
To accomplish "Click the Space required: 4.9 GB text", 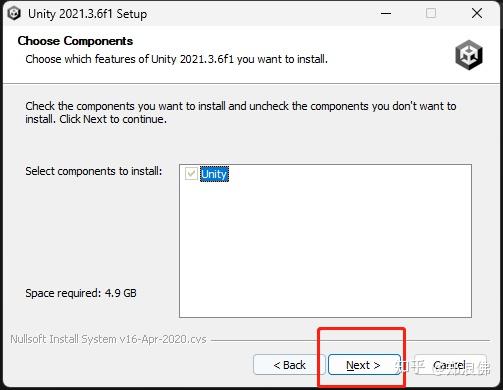I will pos(81,293).
